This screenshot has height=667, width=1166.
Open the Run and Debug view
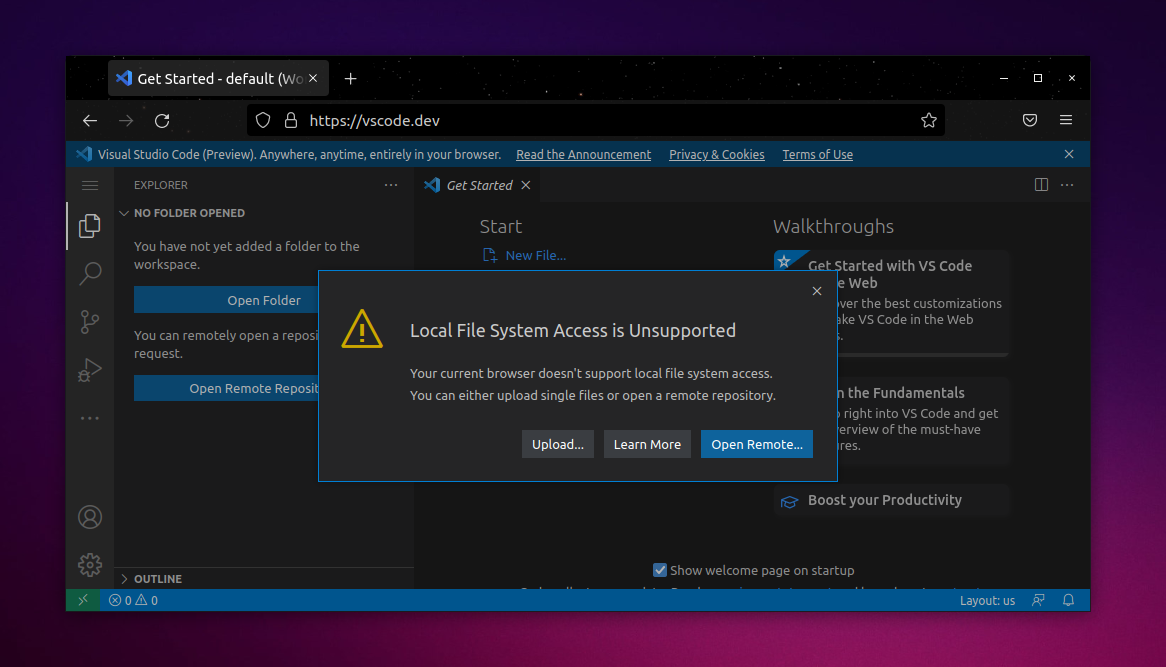(90, 370)
